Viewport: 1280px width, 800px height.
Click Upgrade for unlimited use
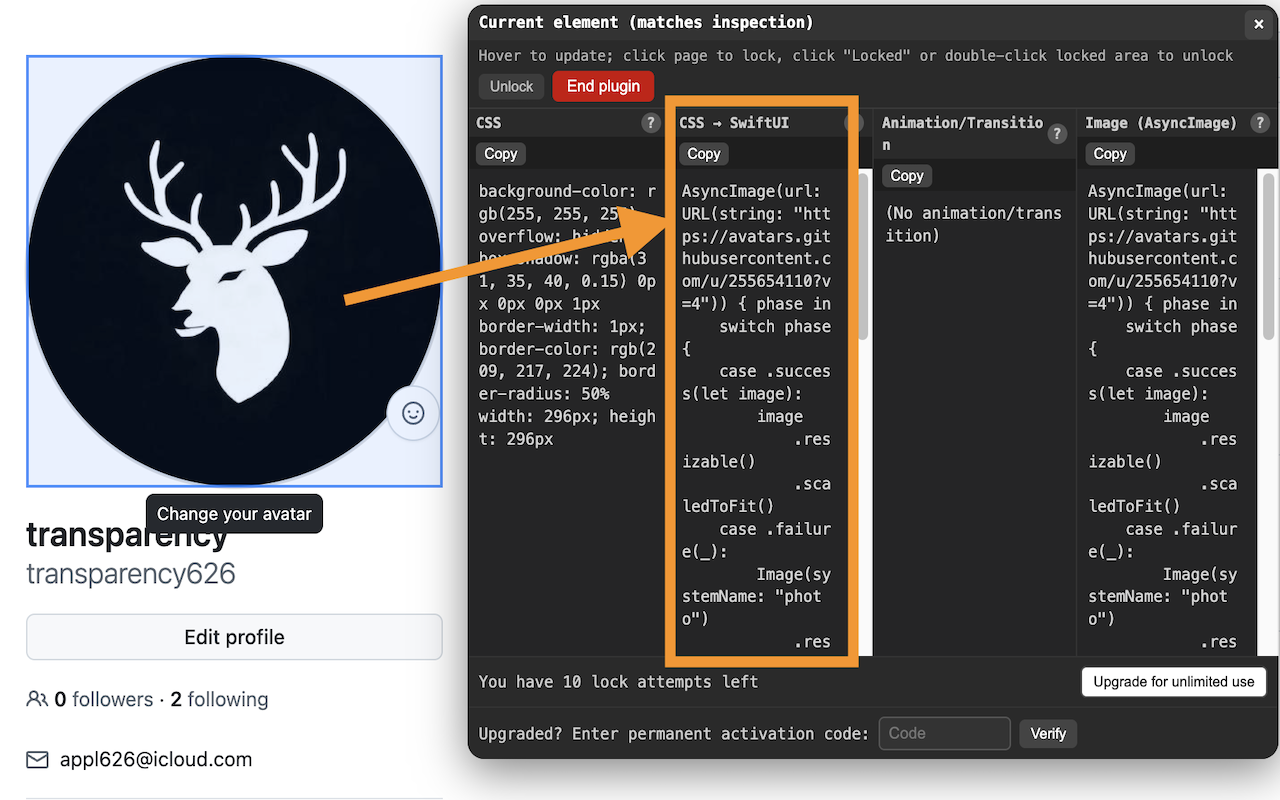click(1173, 681)
